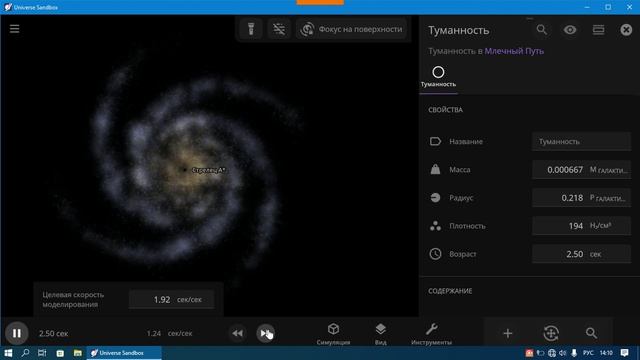The width and height of the screenshot is (640, 360).
Task: Open the Симуляция menu
Action: point(333,334)
